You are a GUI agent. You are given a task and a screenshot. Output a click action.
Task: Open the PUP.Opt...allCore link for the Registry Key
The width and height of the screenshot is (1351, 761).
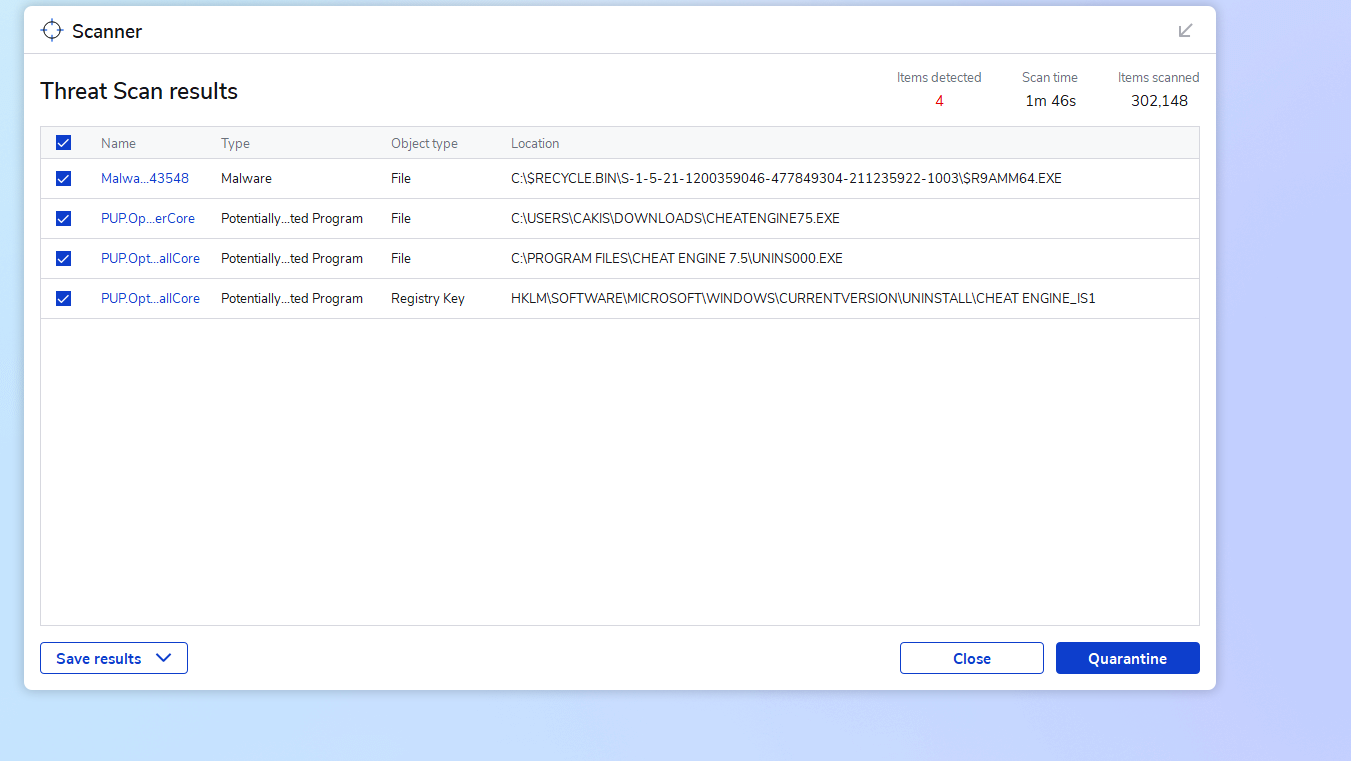tap(150, 298)
